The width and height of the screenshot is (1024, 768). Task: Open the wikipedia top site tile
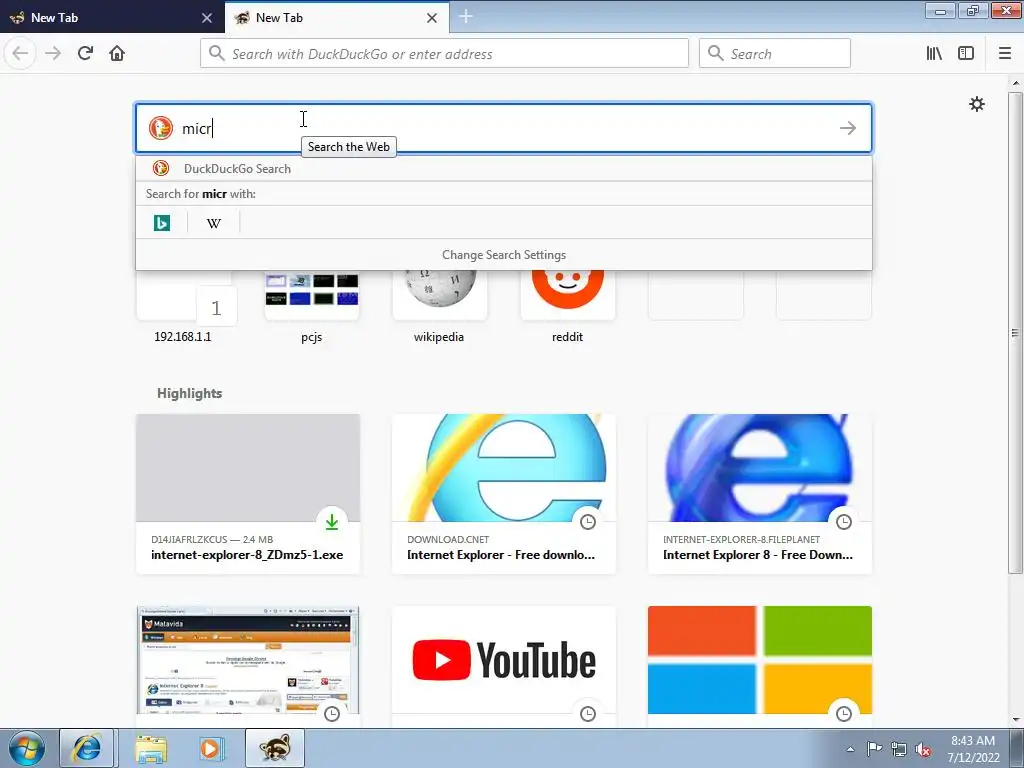439,307
